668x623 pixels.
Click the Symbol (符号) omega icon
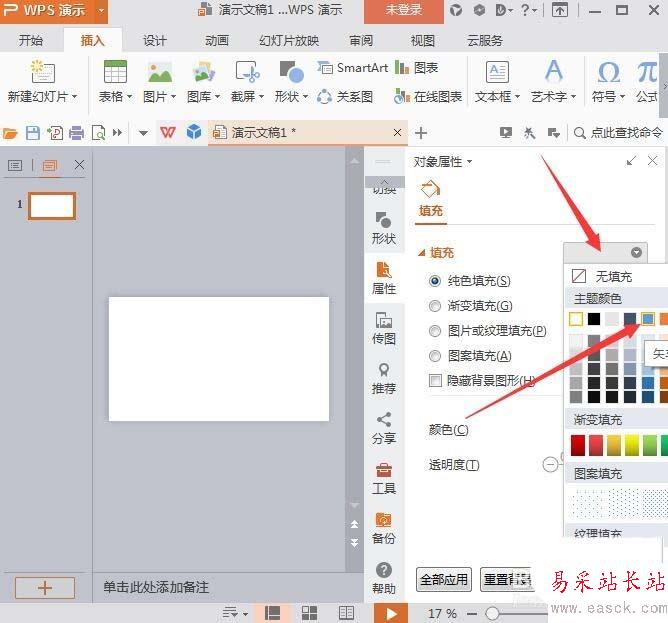click(608, 72)
